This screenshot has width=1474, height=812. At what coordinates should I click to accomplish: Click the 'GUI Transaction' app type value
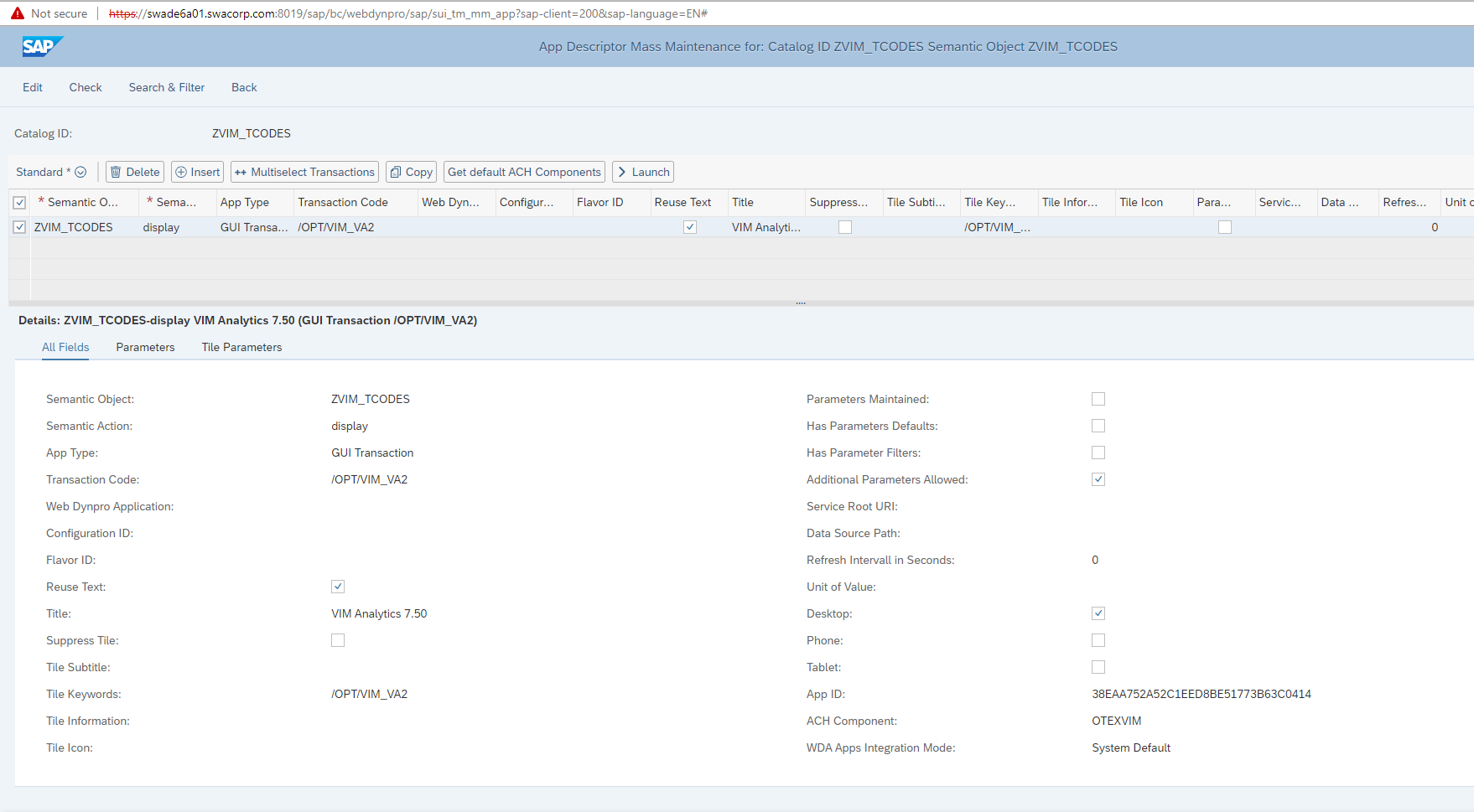click(x=372, y=453)
